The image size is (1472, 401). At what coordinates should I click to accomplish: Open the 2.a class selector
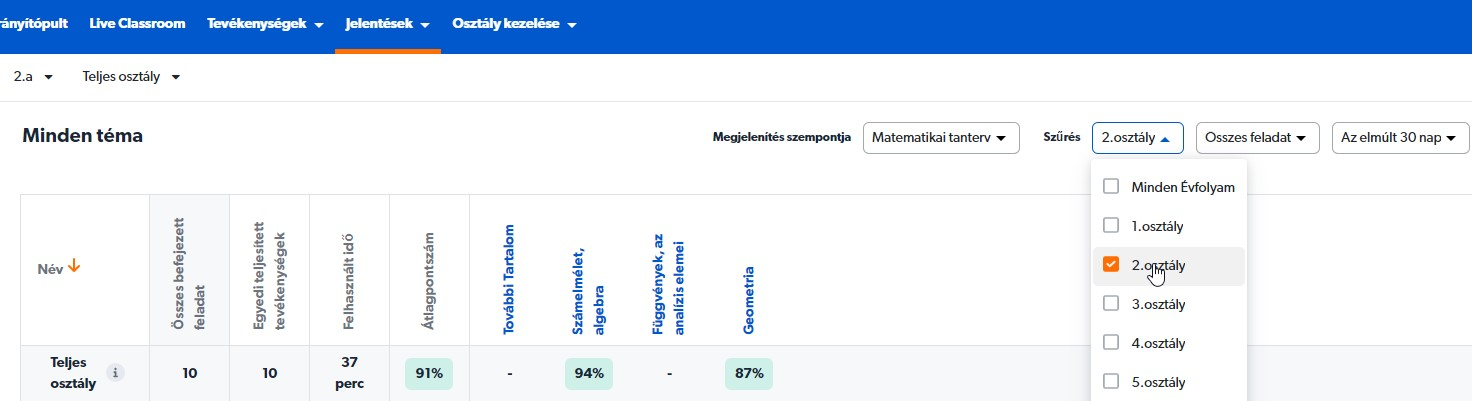click(x=33, y=77)
